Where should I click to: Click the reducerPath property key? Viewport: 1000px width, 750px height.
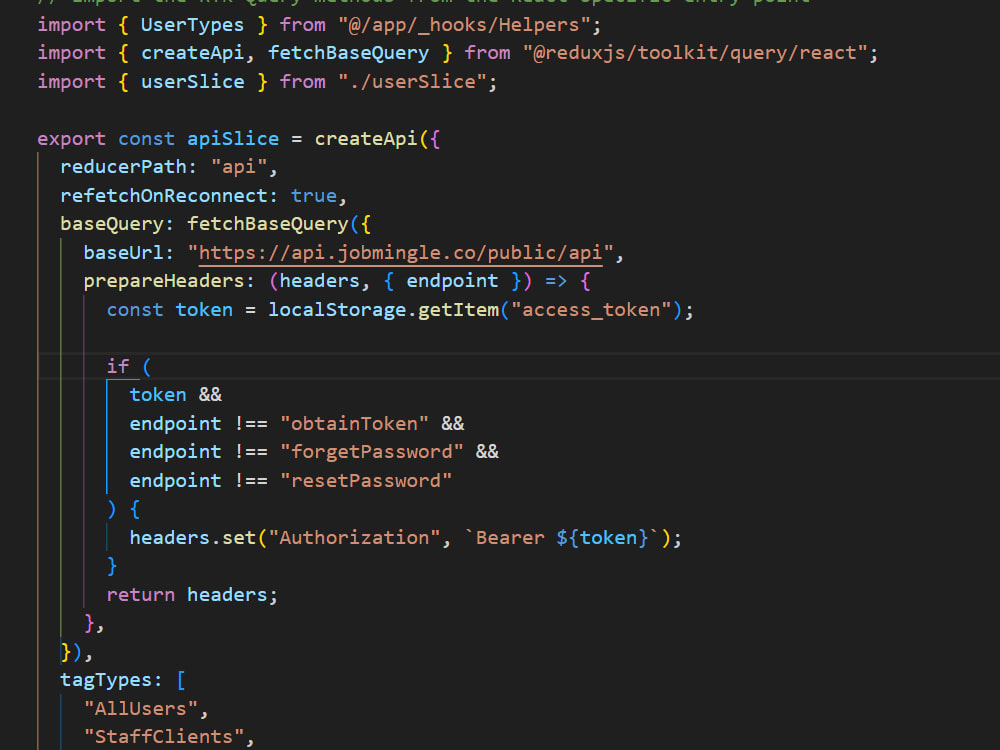pyautogui.click(x=123, y=167)
